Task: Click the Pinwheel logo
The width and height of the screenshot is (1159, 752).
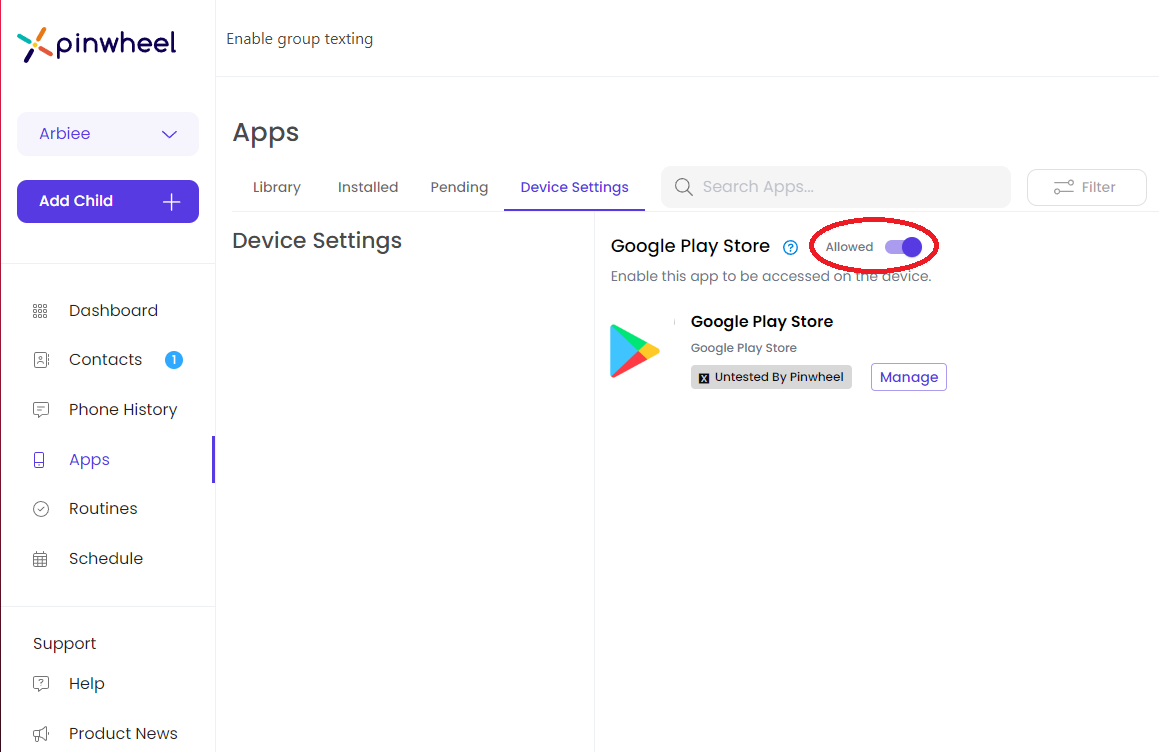Action: (96, 42)
